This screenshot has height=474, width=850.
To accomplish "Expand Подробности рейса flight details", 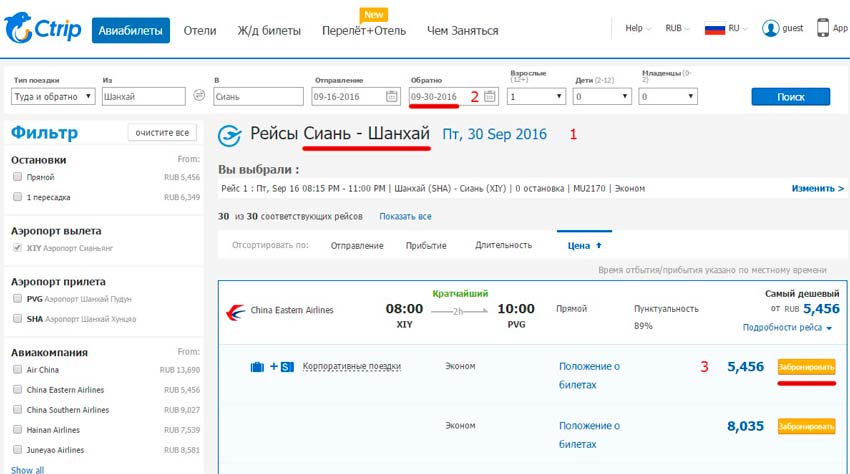I will pos(787,327).
